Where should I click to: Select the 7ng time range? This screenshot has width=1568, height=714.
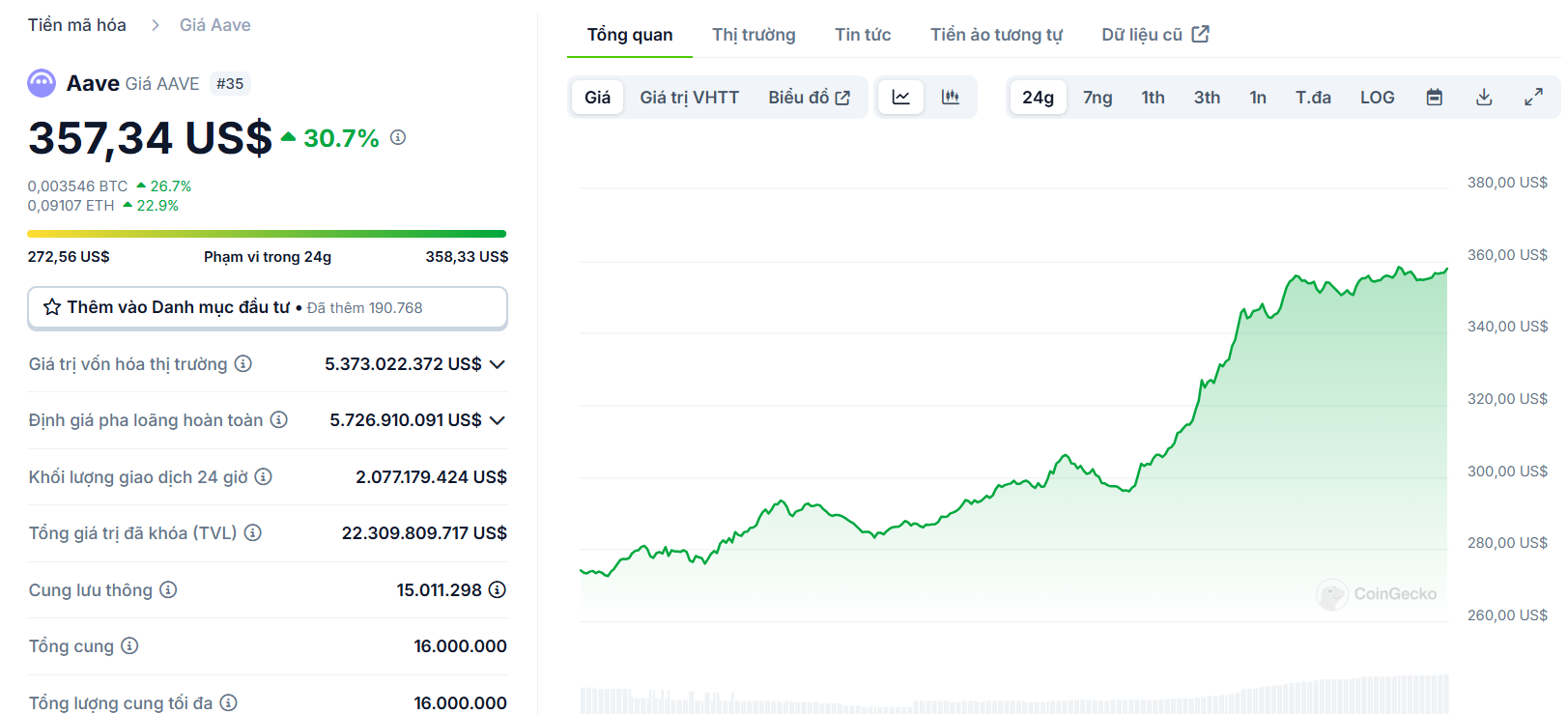1098,97
